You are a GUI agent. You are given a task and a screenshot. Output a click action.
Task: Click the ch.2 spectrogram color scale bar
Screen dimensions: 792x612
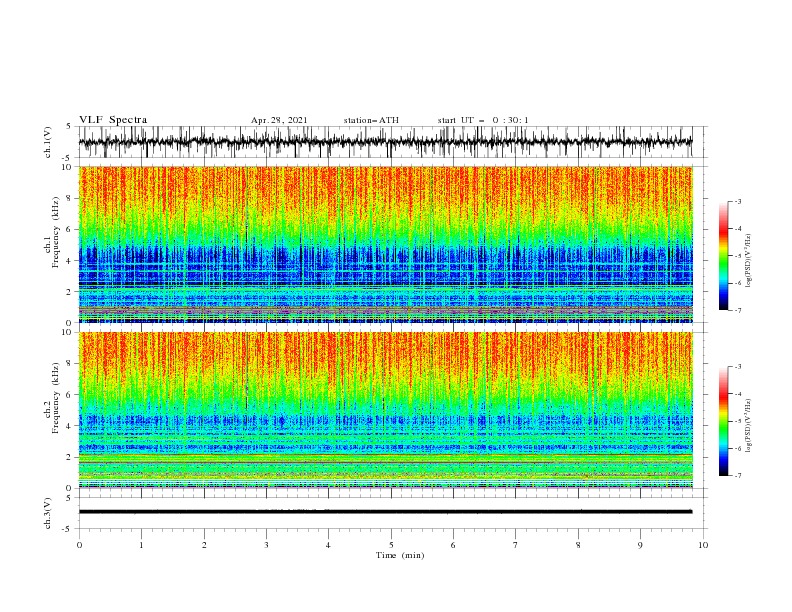click(723, 421)
